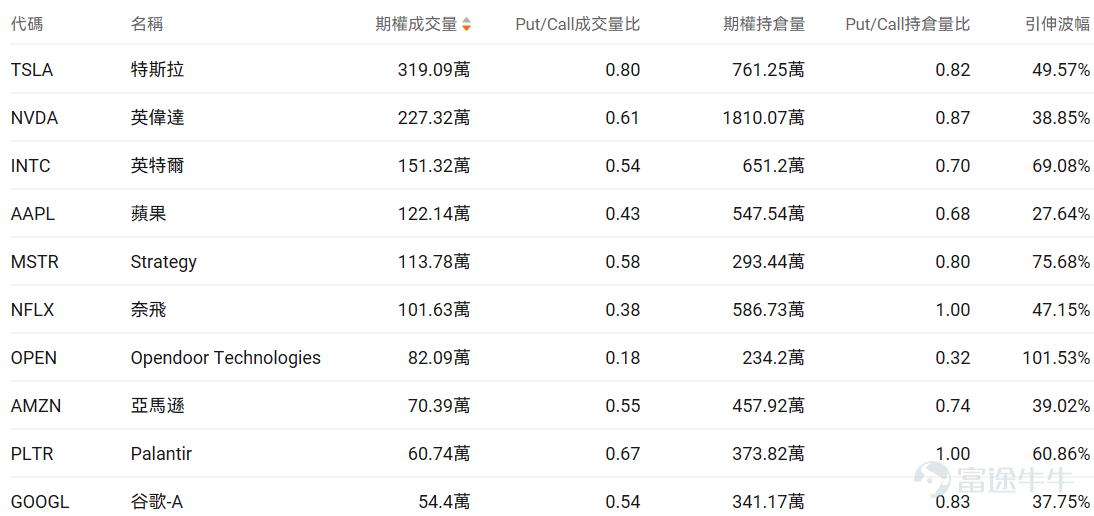The height and width of the screenshot is (516, 1094).
Task: Select PLTR option volume 60.74萬
Action: pos(439,454)
